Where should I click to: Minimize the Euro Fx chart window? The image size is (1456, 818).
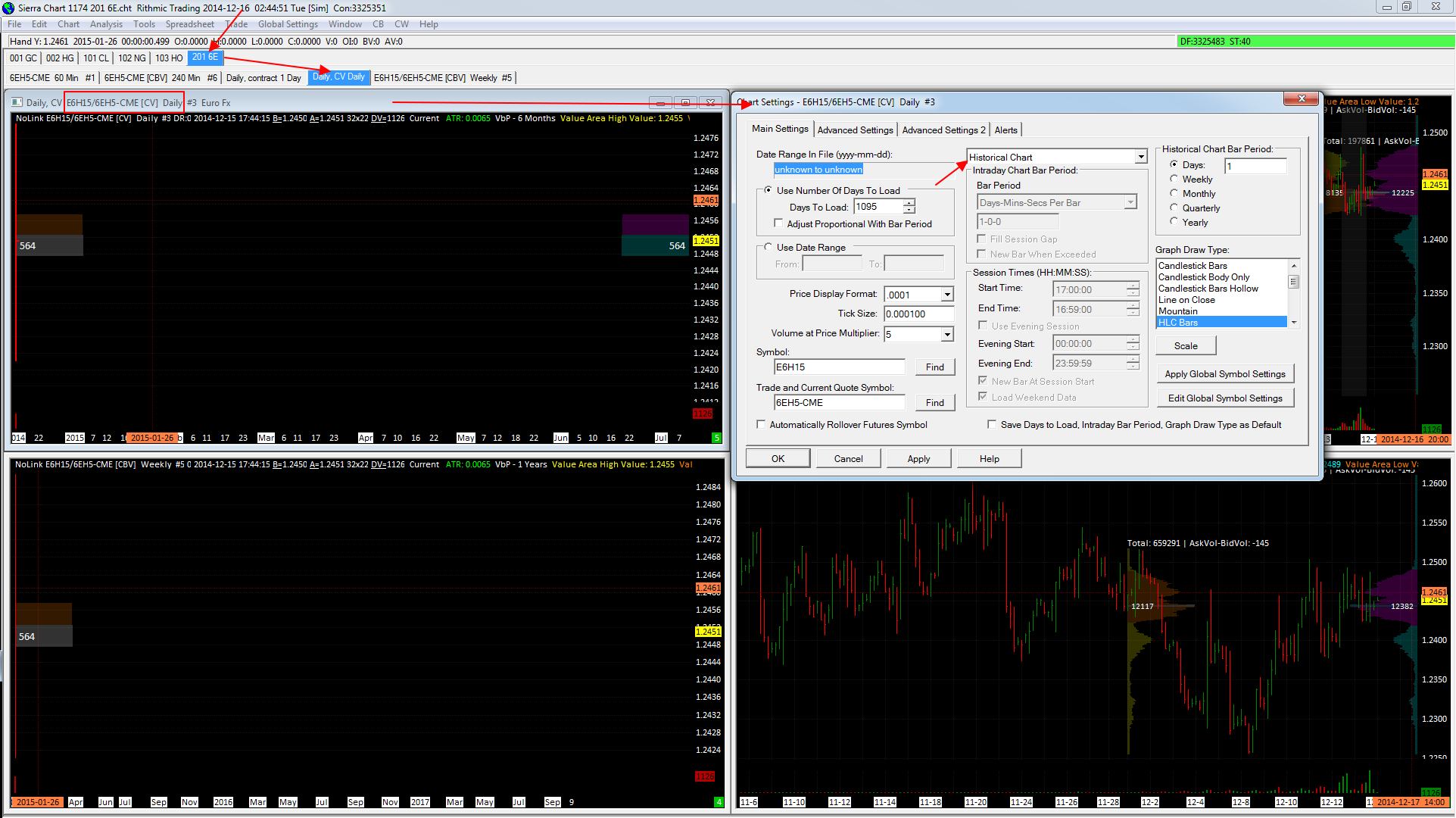660,103
